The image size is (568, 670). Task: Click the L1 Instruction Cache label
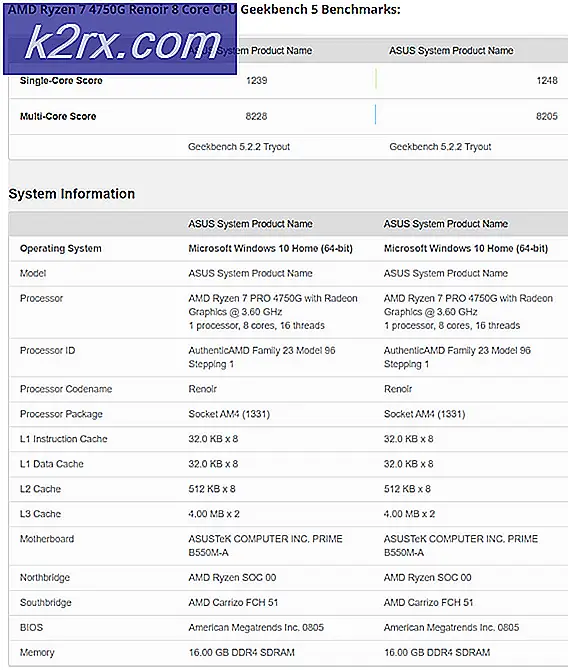click(64, 439)
